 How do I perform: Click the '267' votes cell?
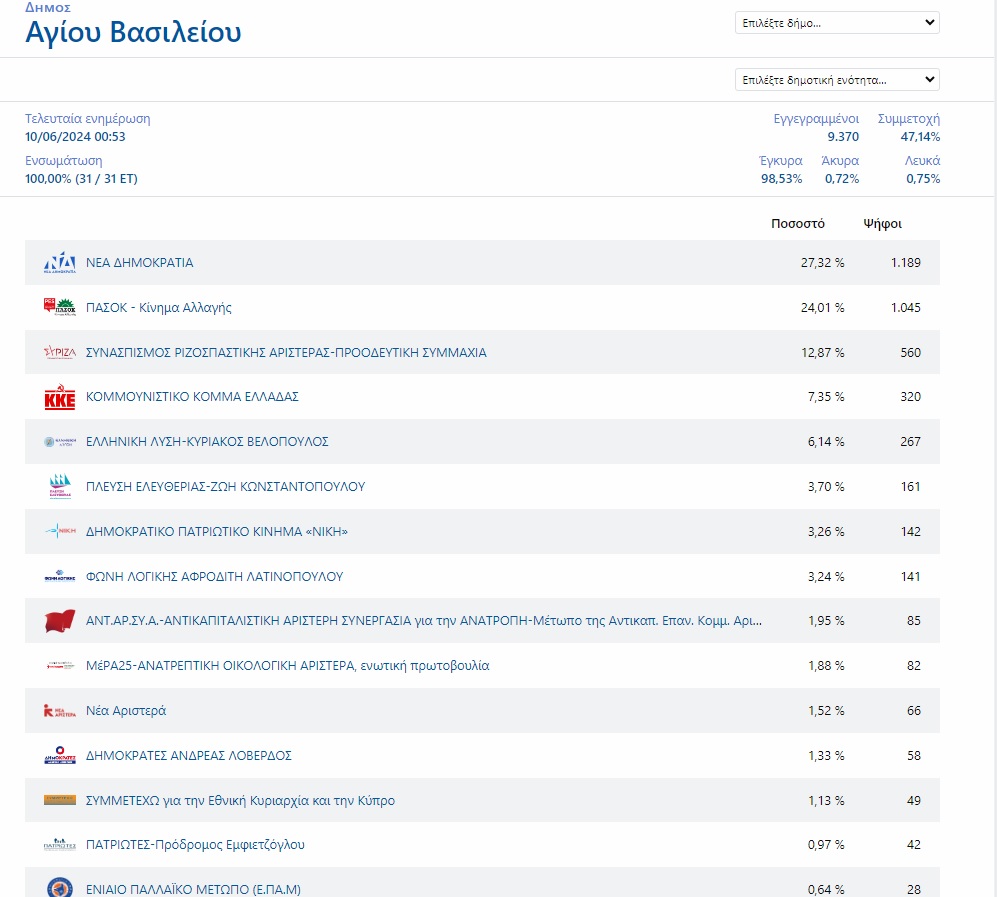[911, 442]
